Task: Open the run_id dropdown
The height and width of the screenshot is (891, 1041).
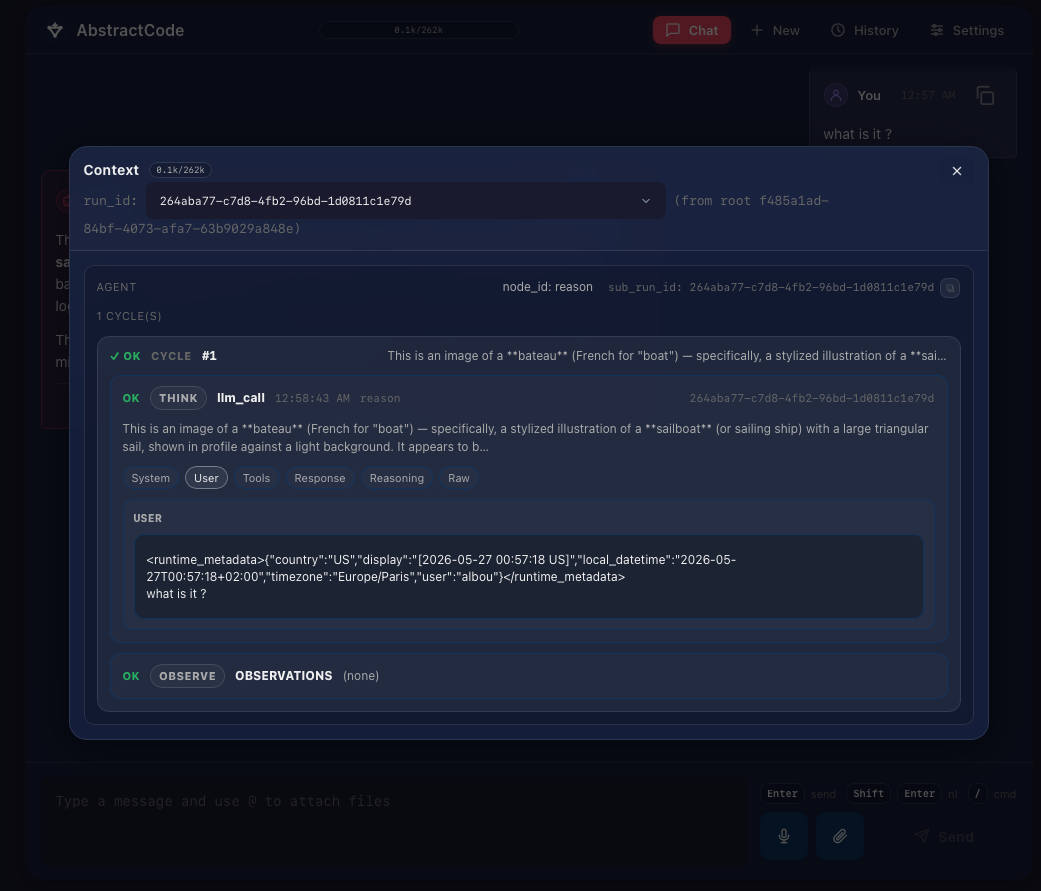Action: [x=406, y=201]
